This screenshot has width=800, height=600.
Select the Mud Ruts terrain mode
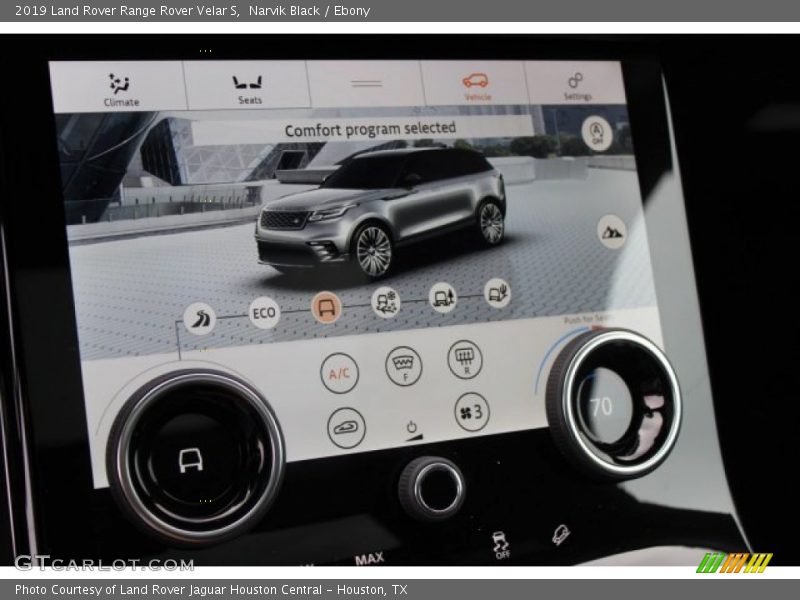coord(442,297)
